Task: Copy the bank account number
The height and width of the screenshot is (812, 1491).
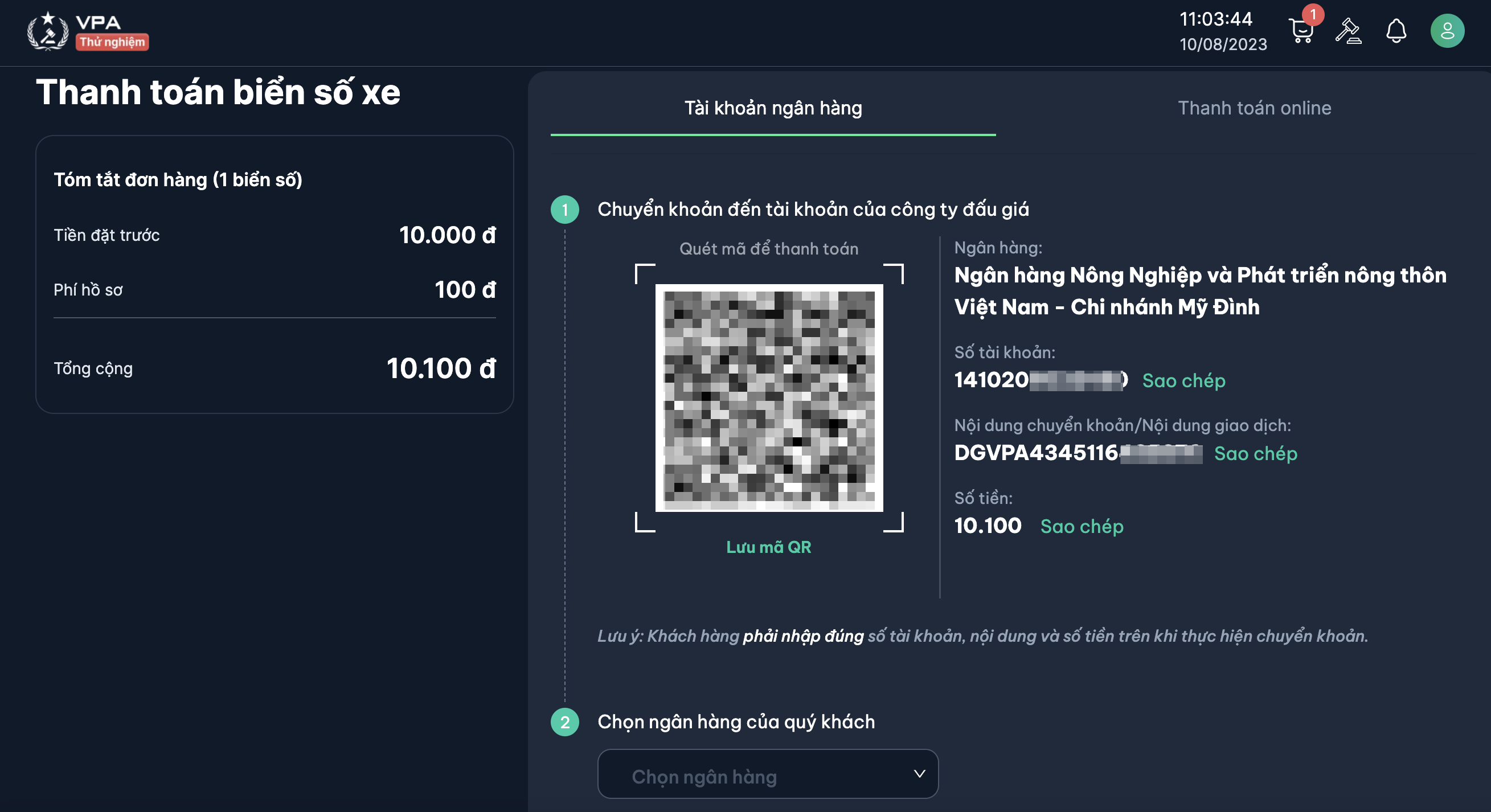Action: click(x=1183, y=381)
